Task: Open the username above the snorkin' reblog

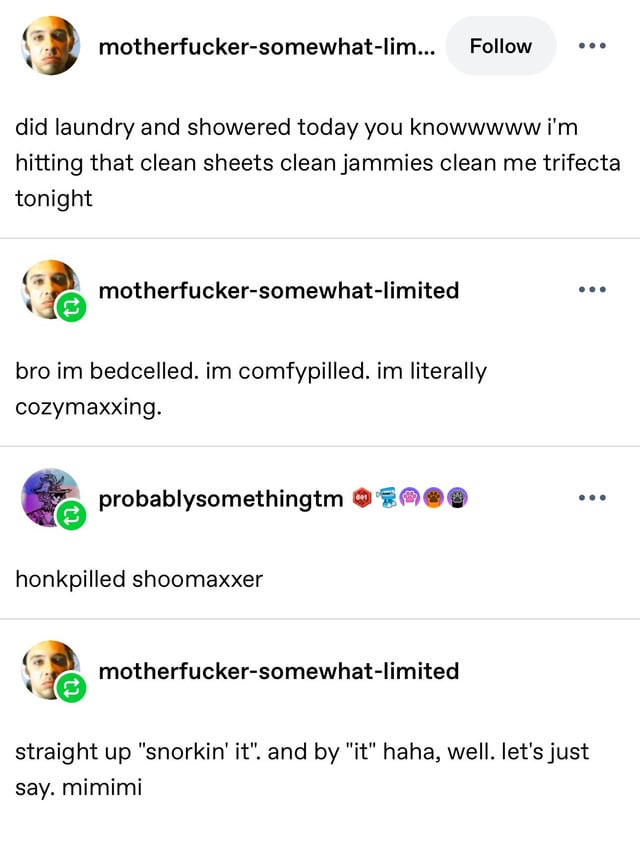Action: [x=279, y=670]
